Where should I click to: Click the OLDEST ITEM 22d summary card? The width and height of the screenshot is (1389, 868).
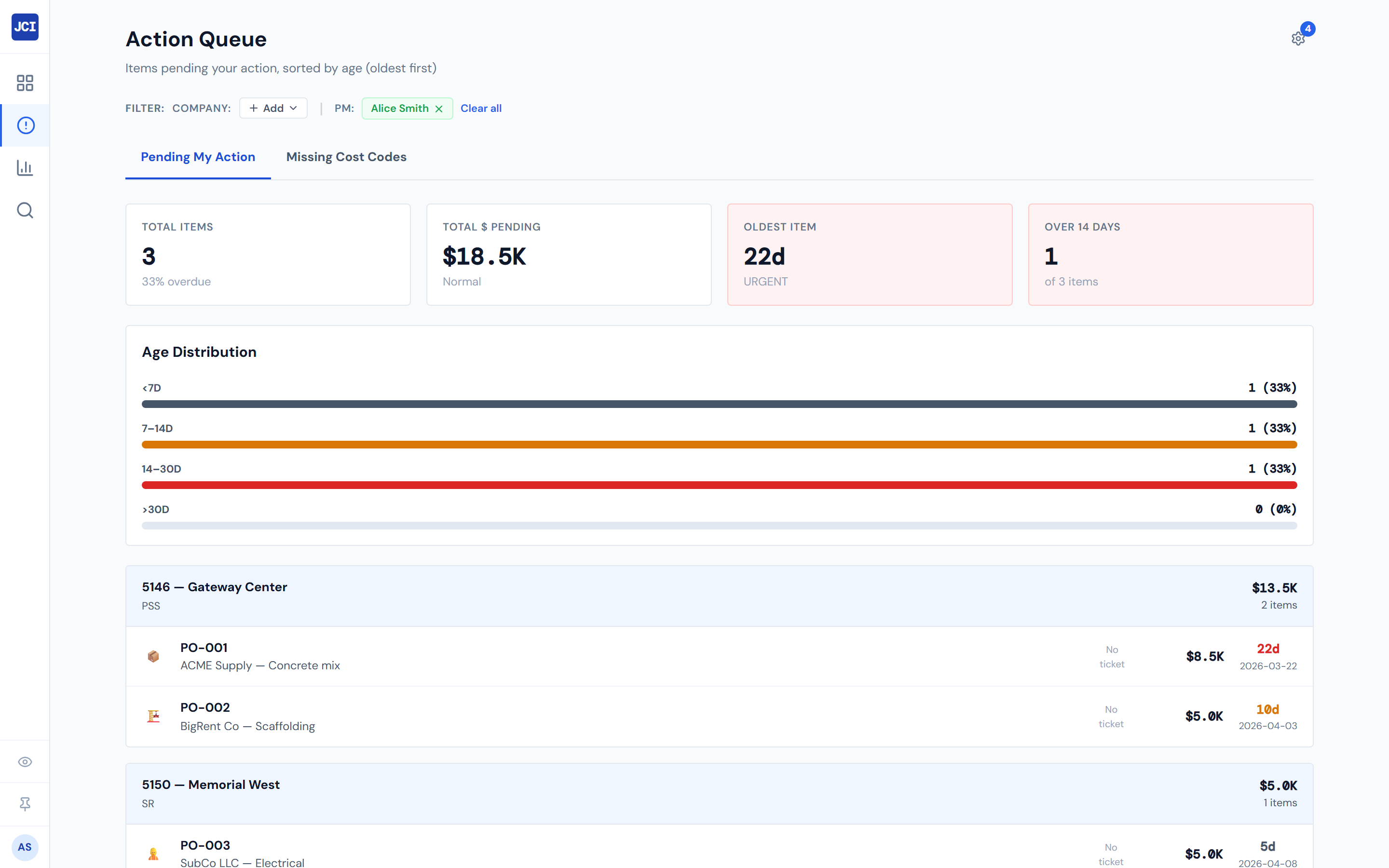tap(870, 254)
